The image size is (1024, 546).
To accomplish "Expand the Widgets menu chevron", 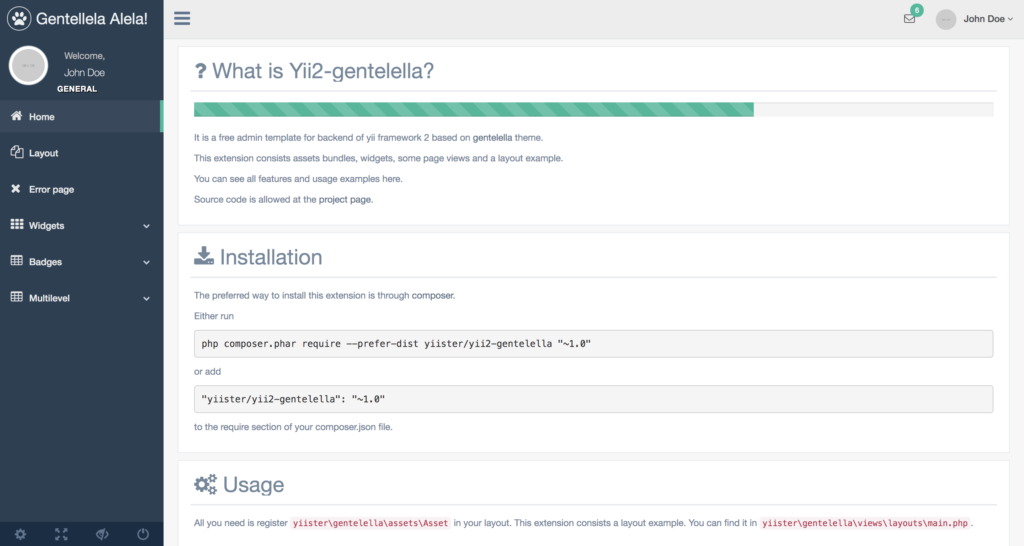I will [x=146, y=226].
